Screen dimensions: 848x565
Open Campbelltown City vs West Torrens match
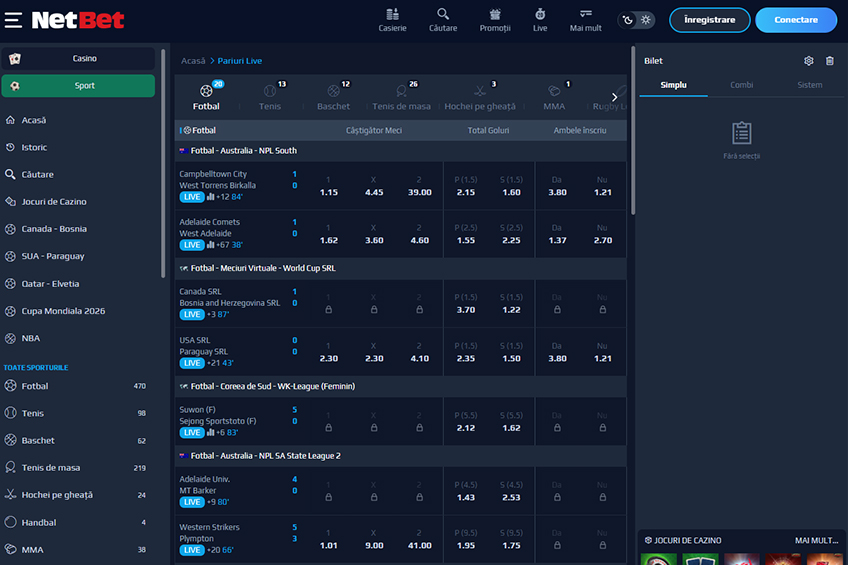click(x=217, y=180)
